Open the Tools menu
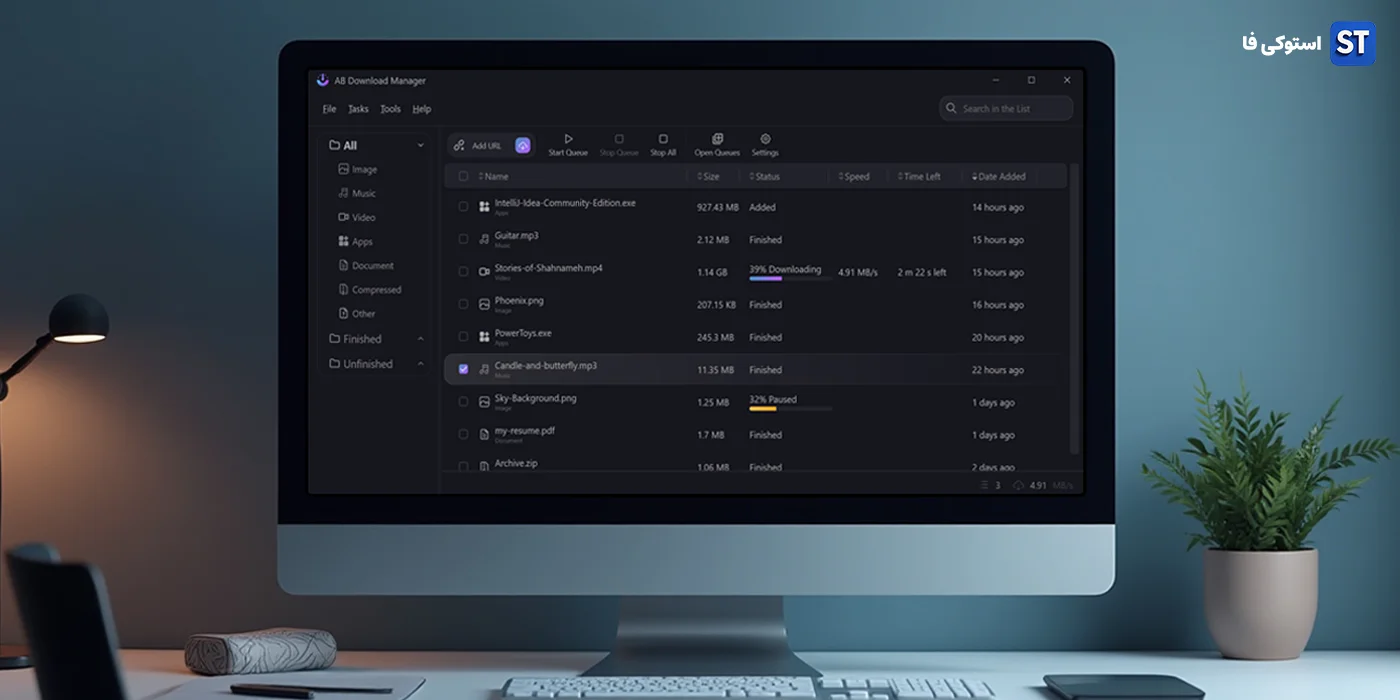This screenshot has height=700, width=1400. (390, 108)
